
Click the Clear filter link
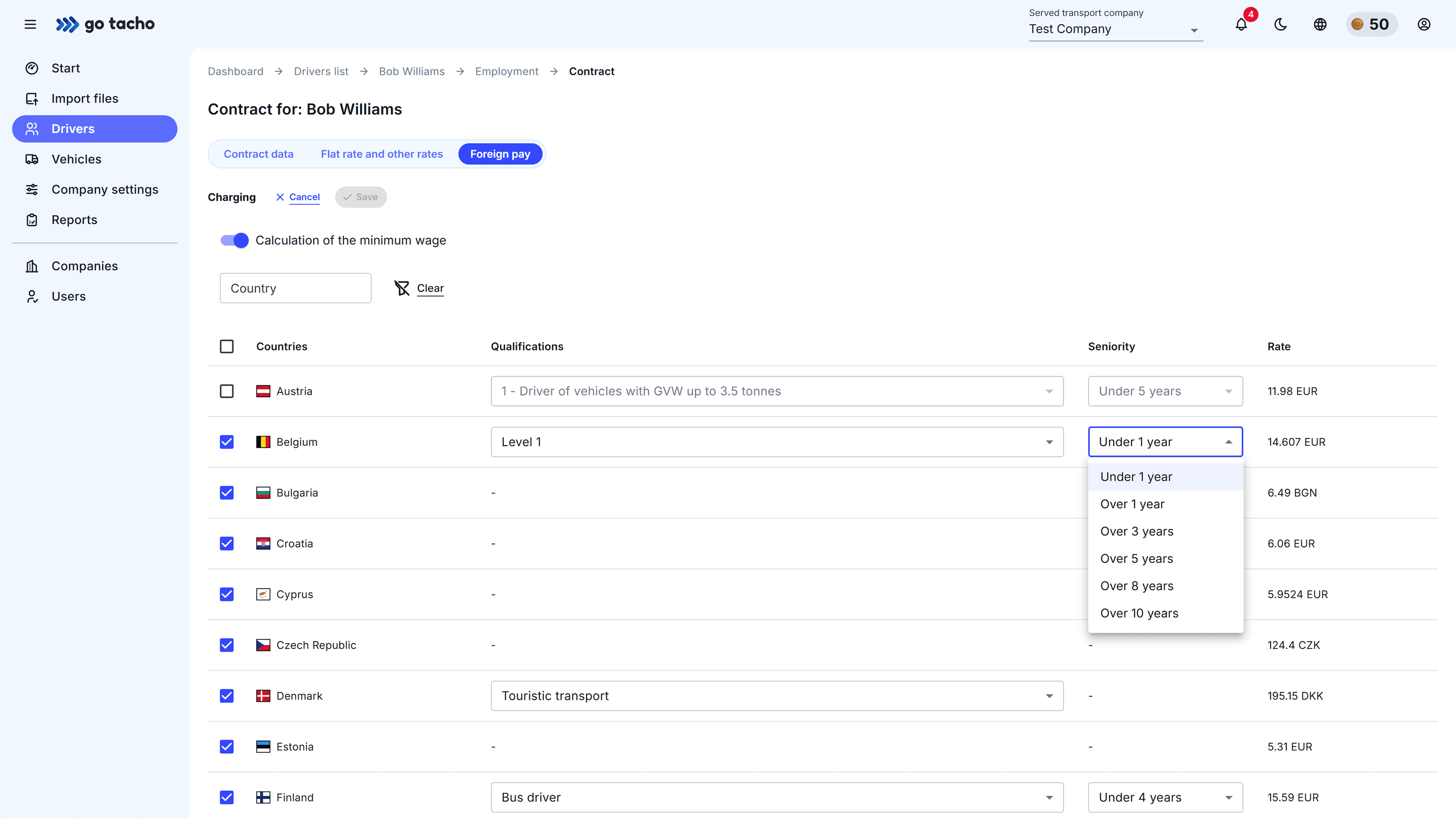[430, 289]
